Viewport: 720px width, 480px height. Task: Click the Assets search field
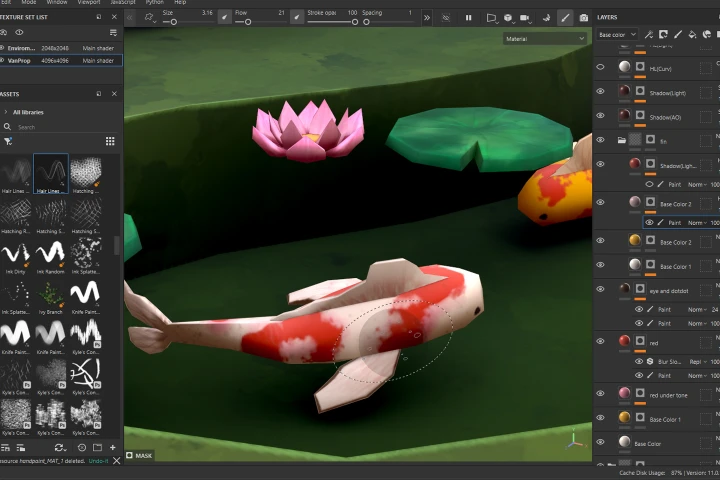[x=60, y=127]
